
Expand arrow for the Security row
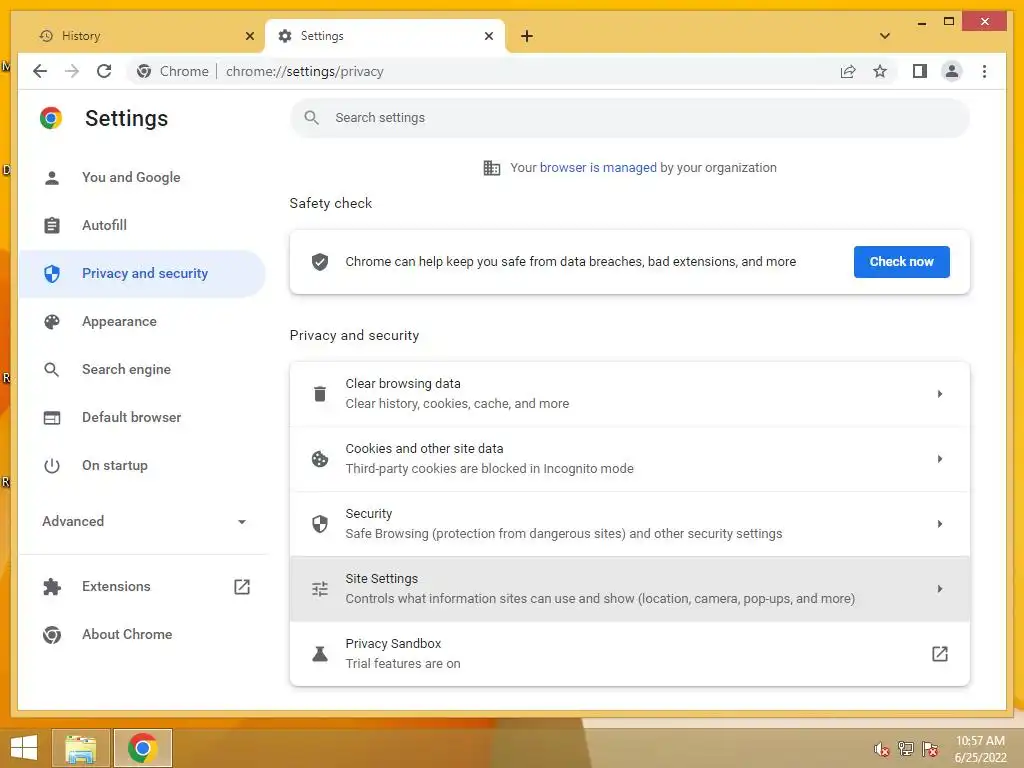(x=939, y=524)
